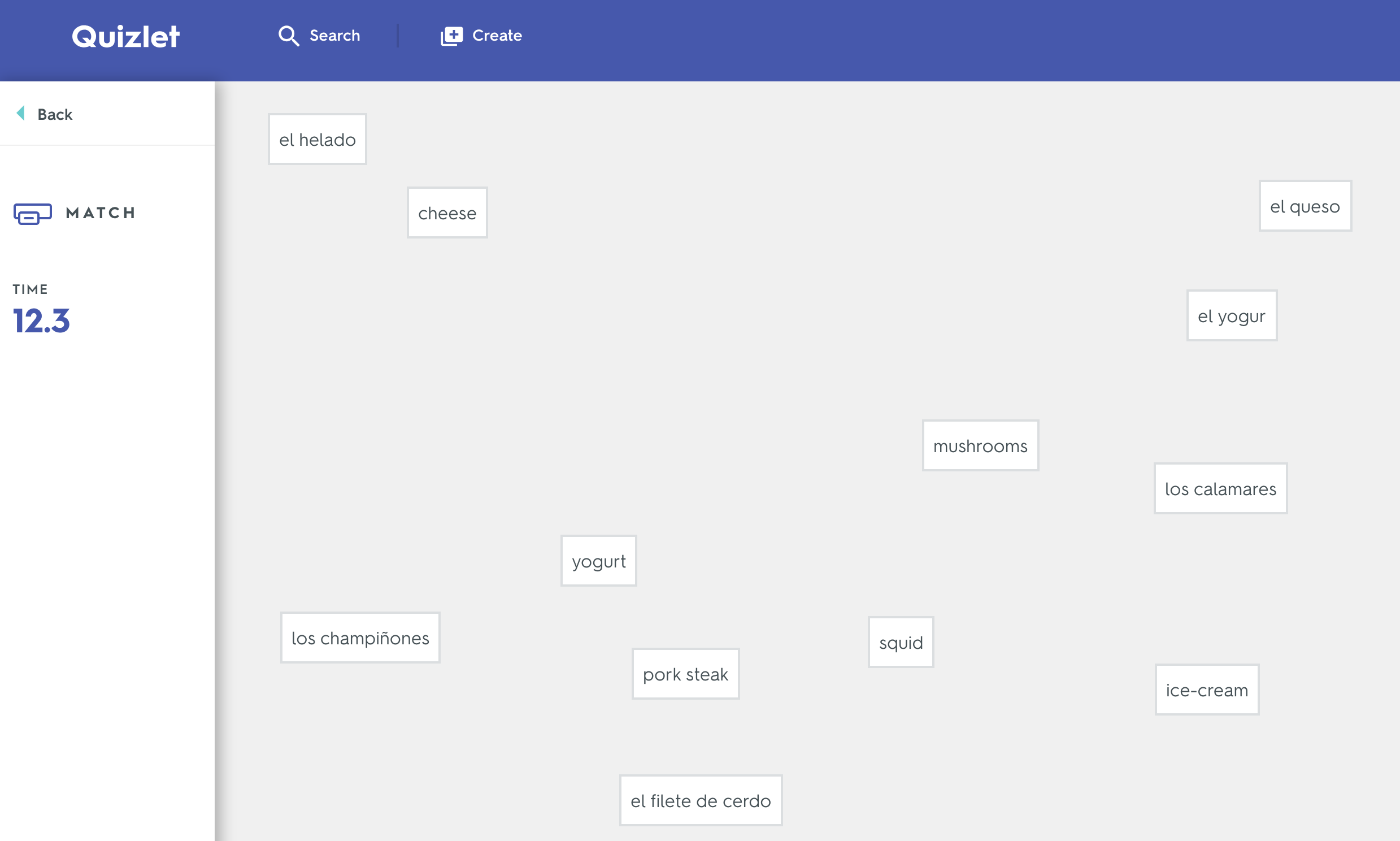1400x841 pixels.
Task: Click the Quizlet logo
Action: pyautogui.click(x=126, y=36)
